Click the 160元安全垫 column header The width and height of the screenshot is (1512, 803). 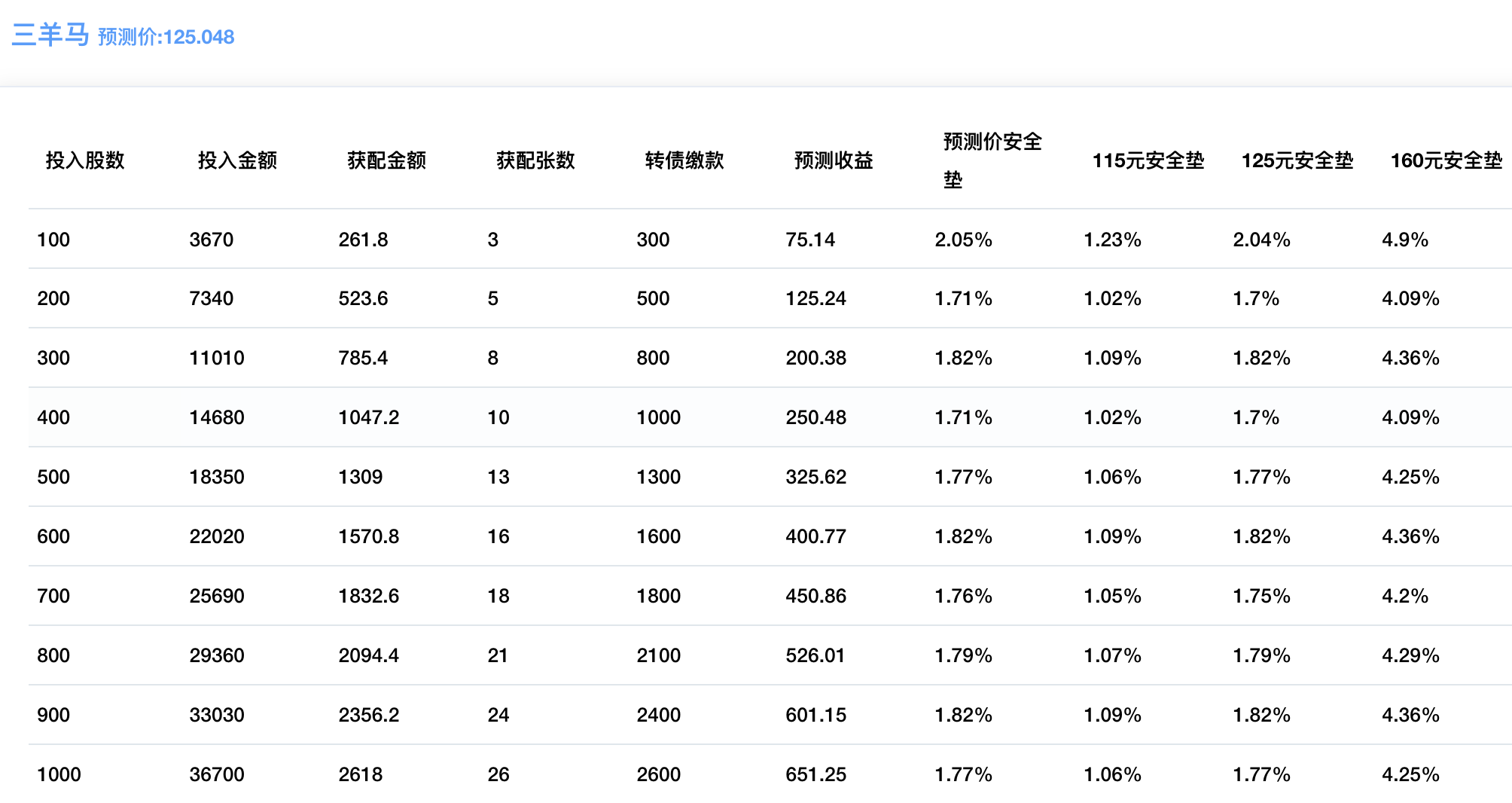point(1446,160)
